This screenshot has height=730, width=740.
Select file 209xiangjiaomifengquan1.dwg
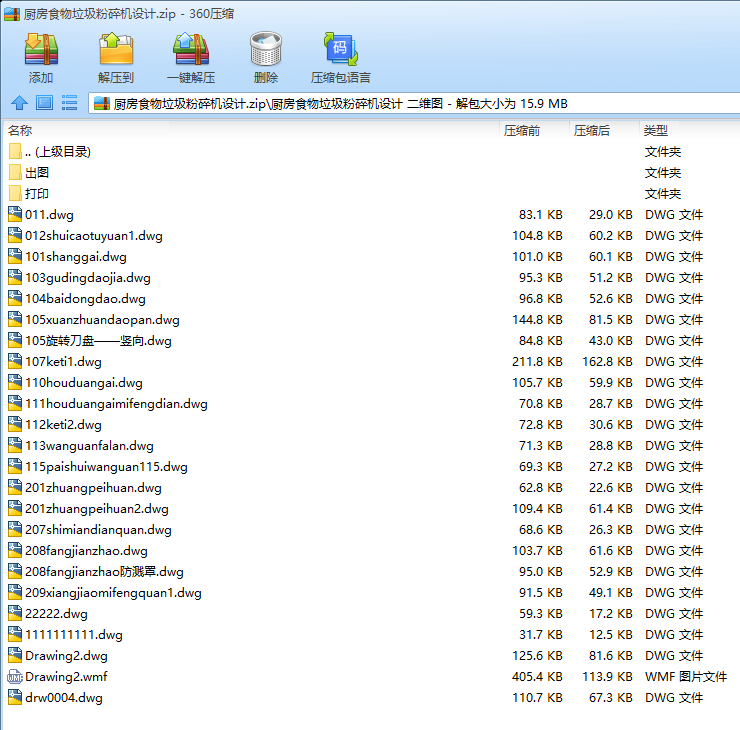tap(113, 593)
